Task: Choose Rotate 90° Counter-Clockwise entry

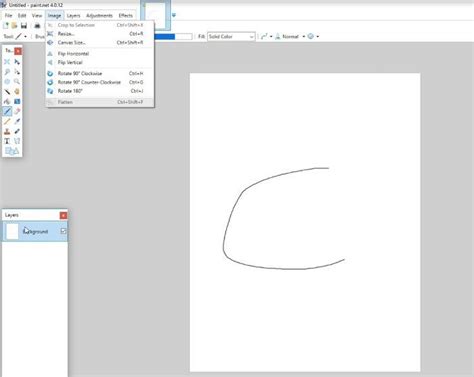Action: tap(100, 82)
